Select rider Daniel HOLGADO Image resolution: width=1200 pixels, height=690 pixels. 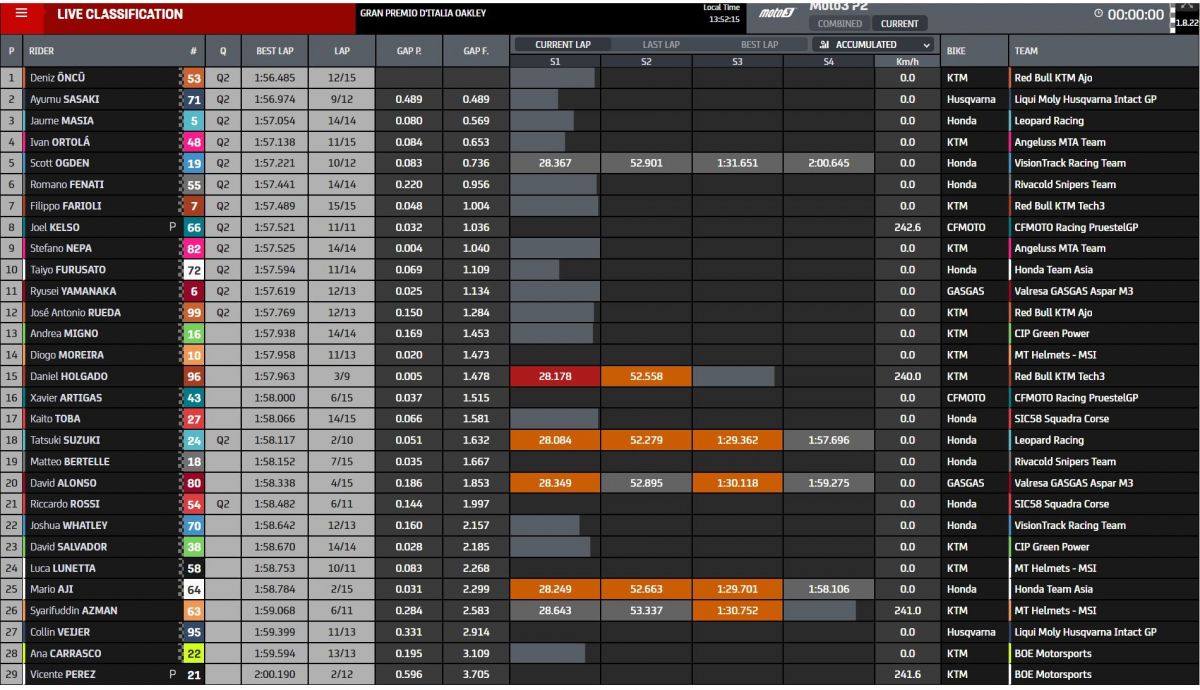tap(69, 376)
